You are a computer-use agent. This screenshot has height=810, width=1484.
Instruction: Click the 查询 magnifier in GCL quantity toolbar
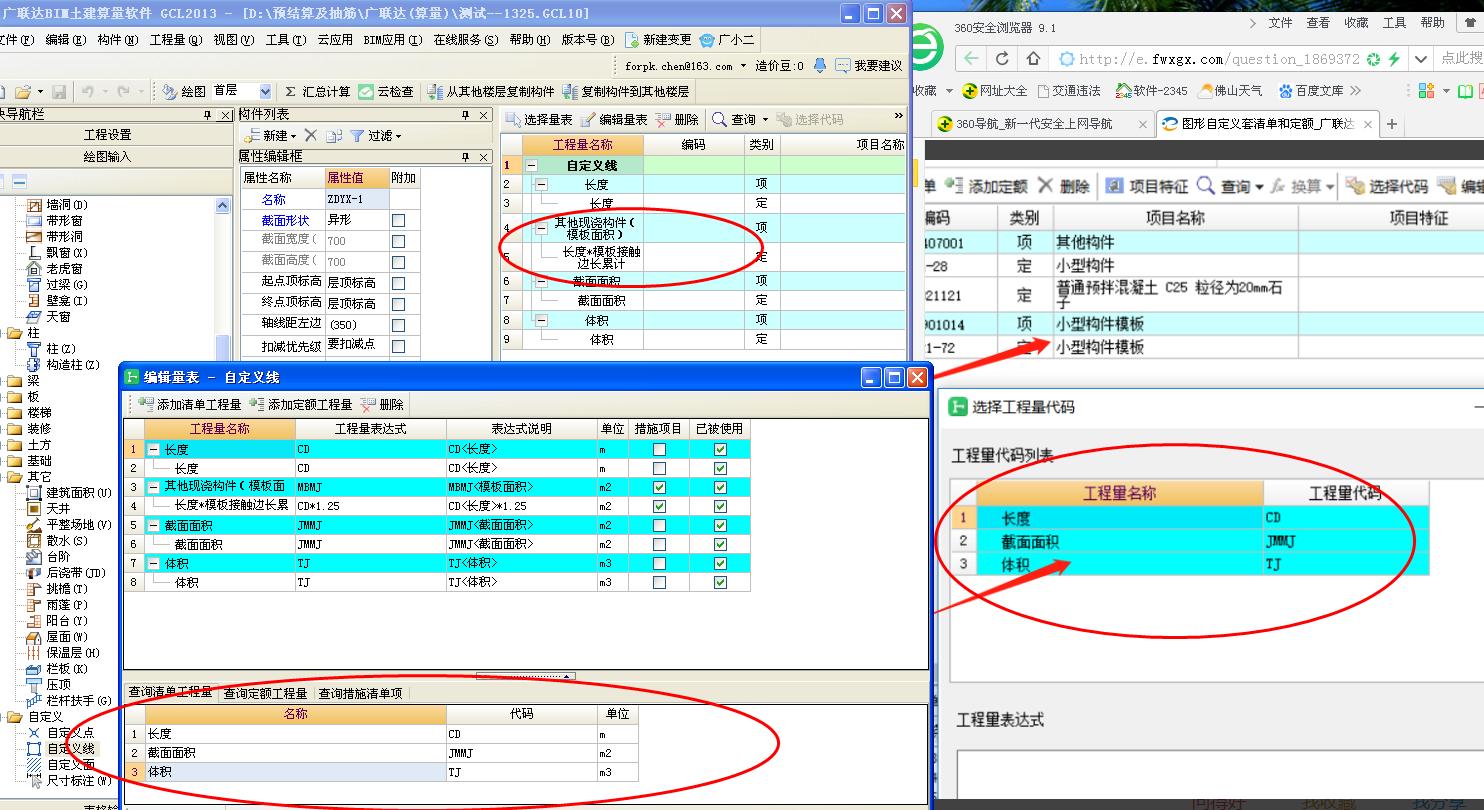pyautogui.click(x=720, y=119)
